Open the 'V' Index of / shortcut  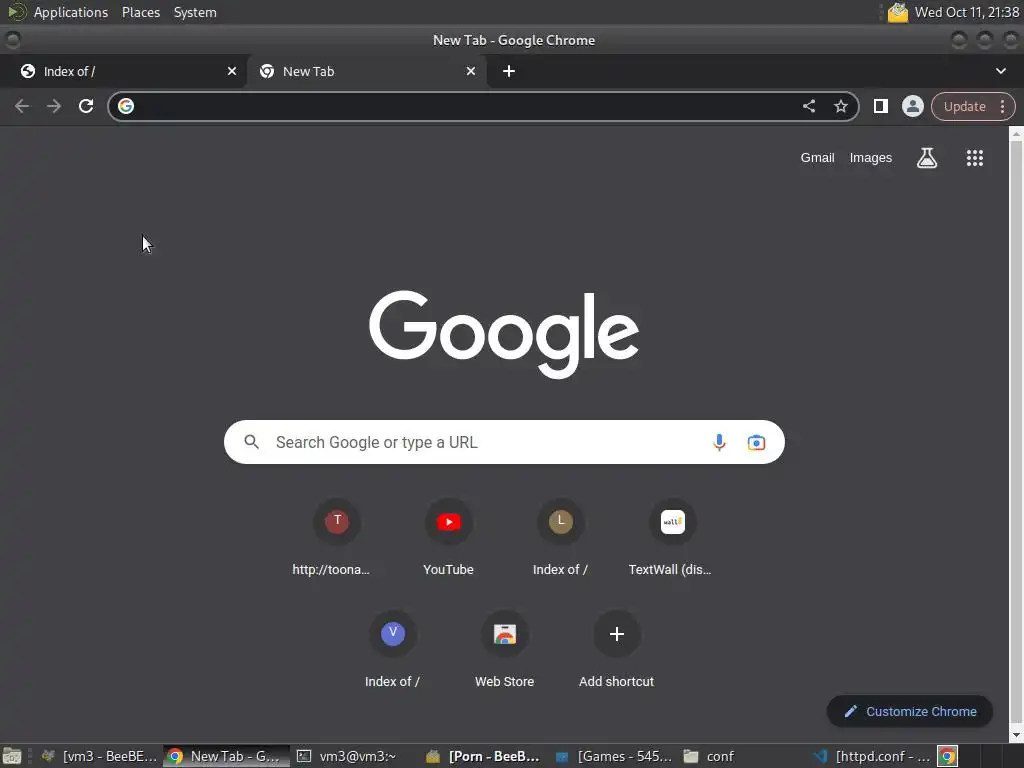[x=392, y=650]
